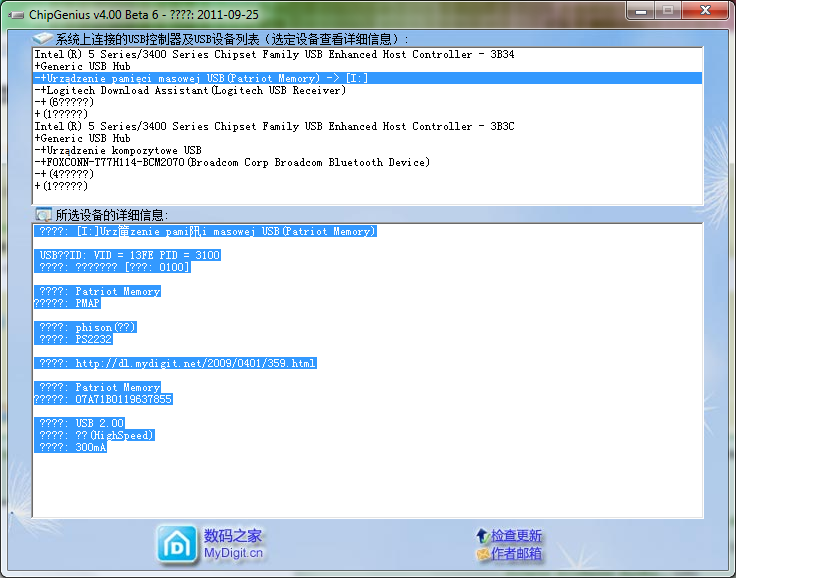Click the HighSpeed speed line
Image resolution: width=819 pixels, height=578 pixels.
[96, 435]
